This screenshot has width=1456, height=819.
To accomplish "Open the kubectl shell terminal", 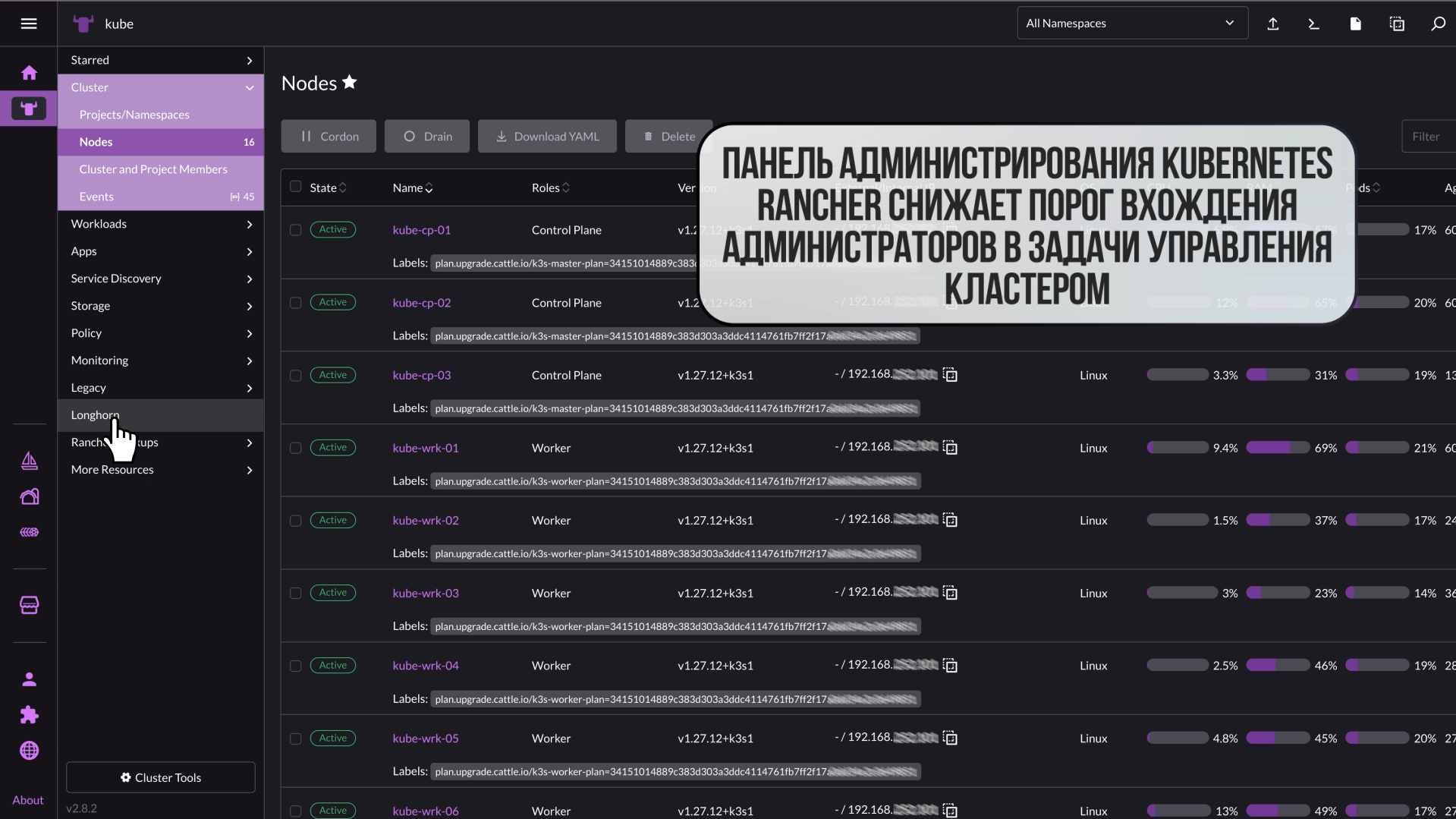I will click(1313, 24).
